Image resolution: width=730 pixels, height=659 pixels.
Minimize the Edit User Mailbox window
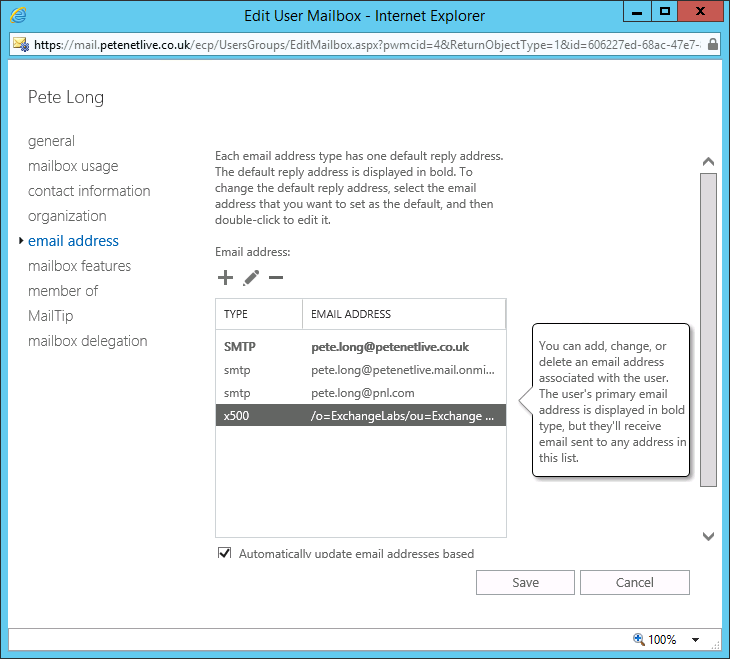[637, 11]
